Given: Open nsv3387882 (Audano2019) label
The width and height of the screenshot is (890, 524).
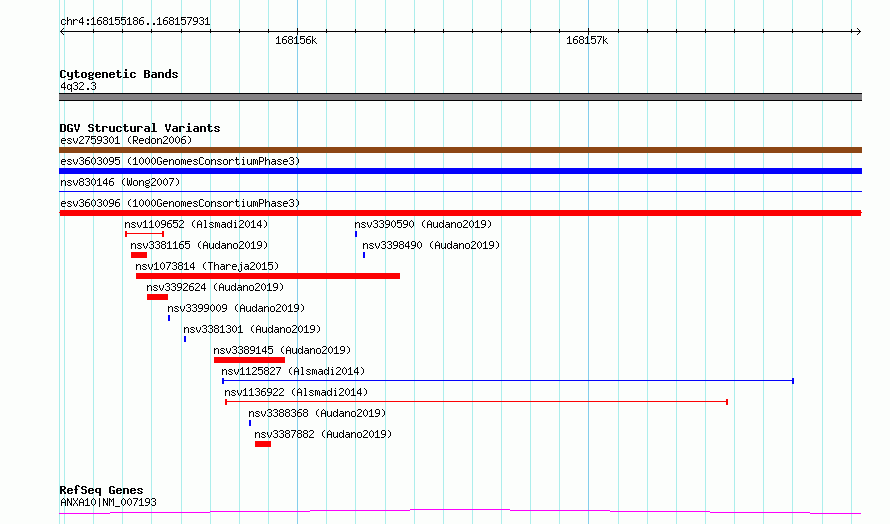Looking at the screenshot, I should 323,434.
